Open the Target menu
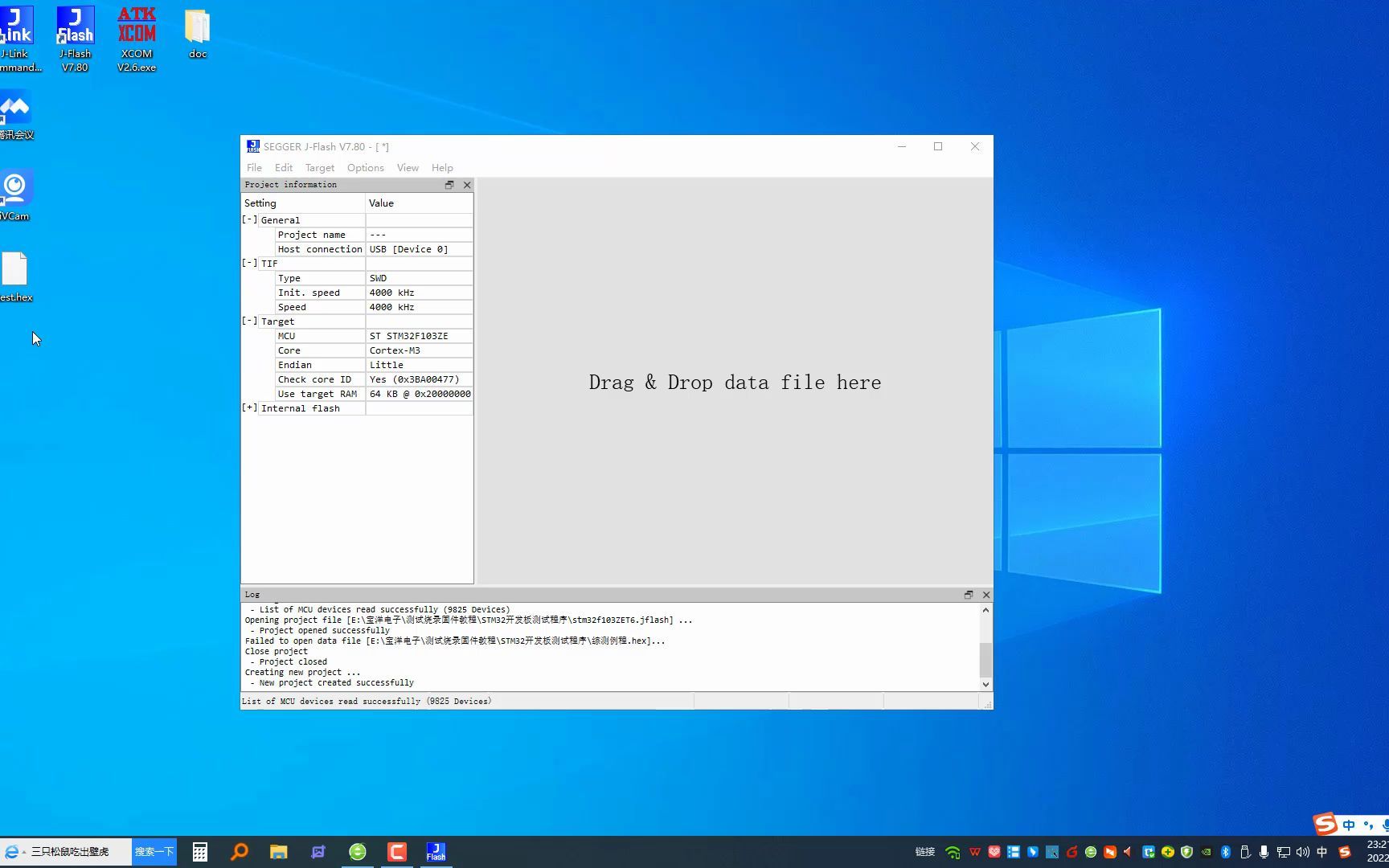 [320, 168]
